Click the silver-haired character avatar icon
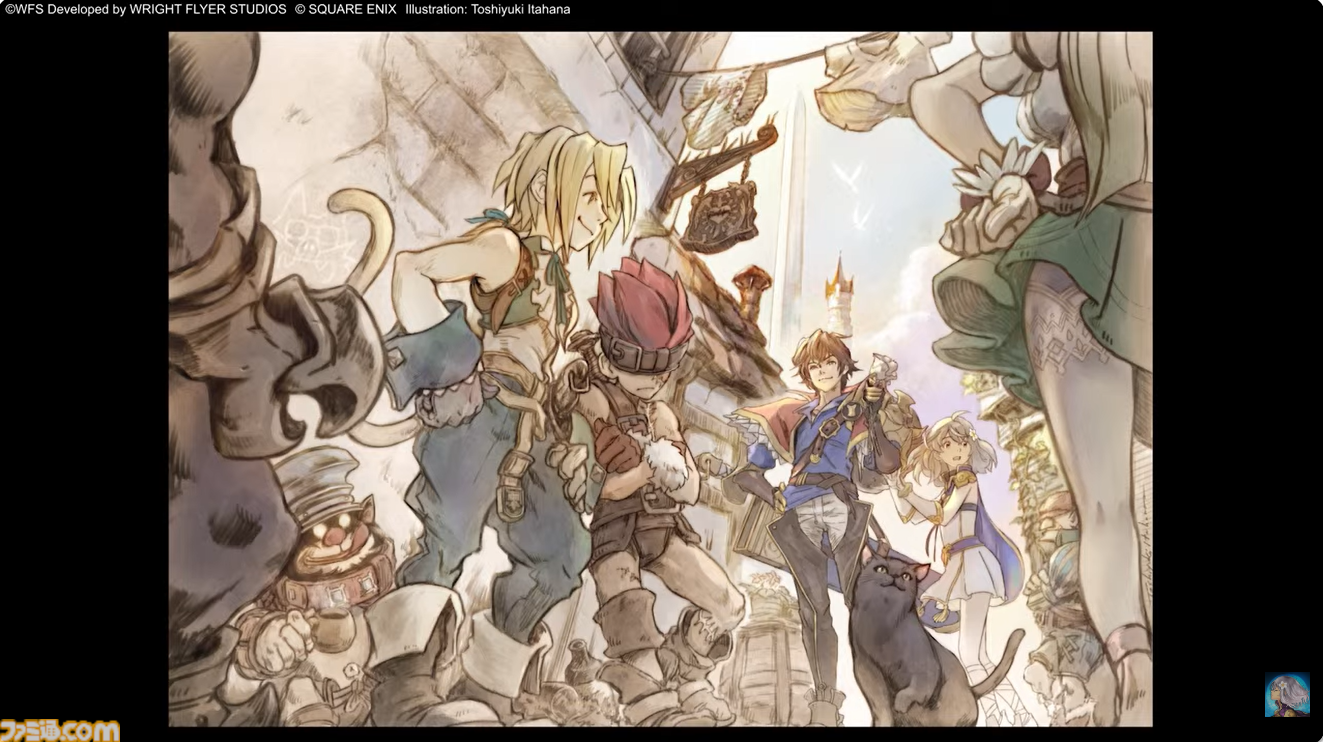Screen dimensions: 1323x742 coord(1287,695)
